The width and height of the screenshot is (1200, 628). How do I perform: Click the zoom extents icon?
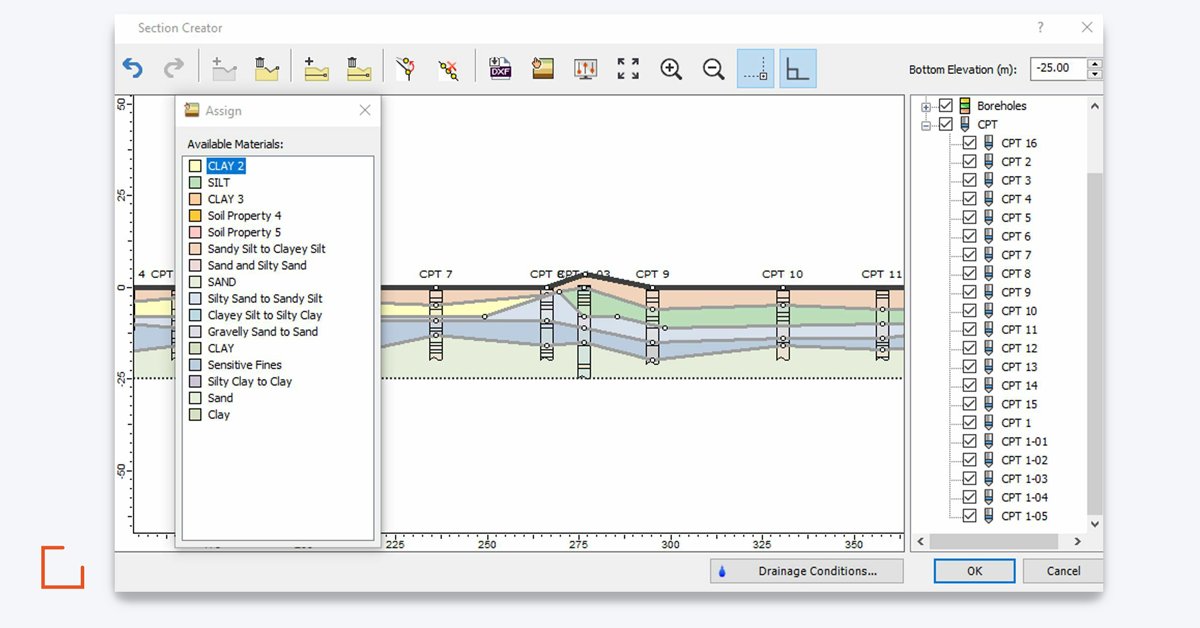(628, 69)
